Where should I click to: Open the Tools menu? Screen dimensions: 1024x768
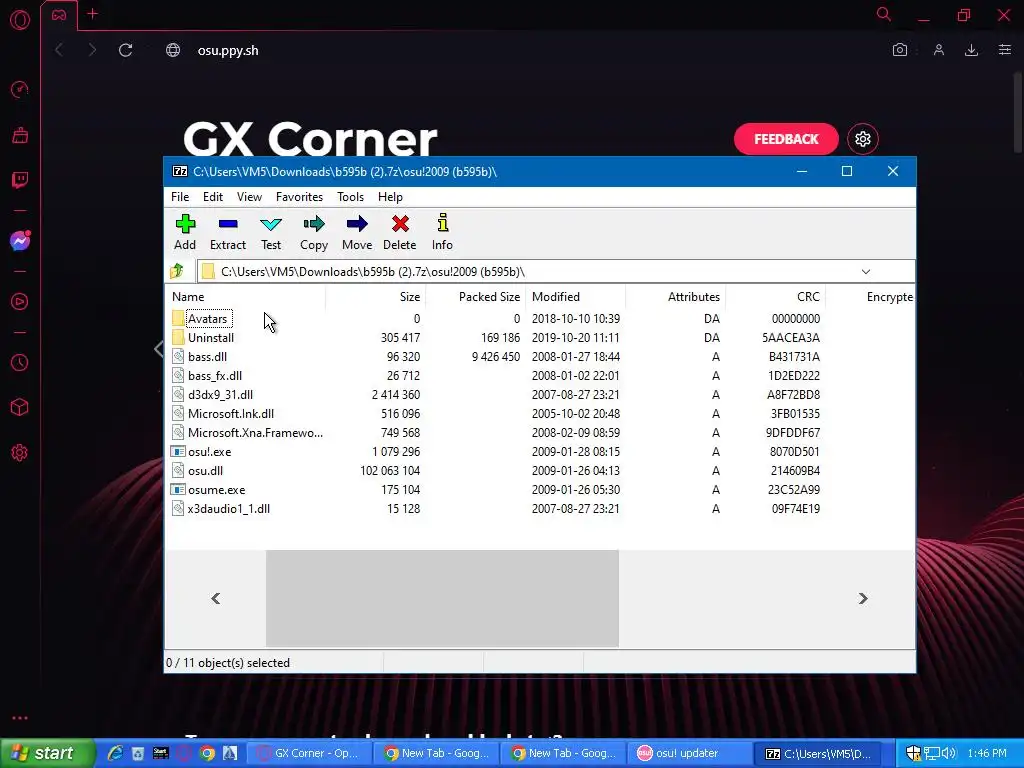[x=351, y=197]
